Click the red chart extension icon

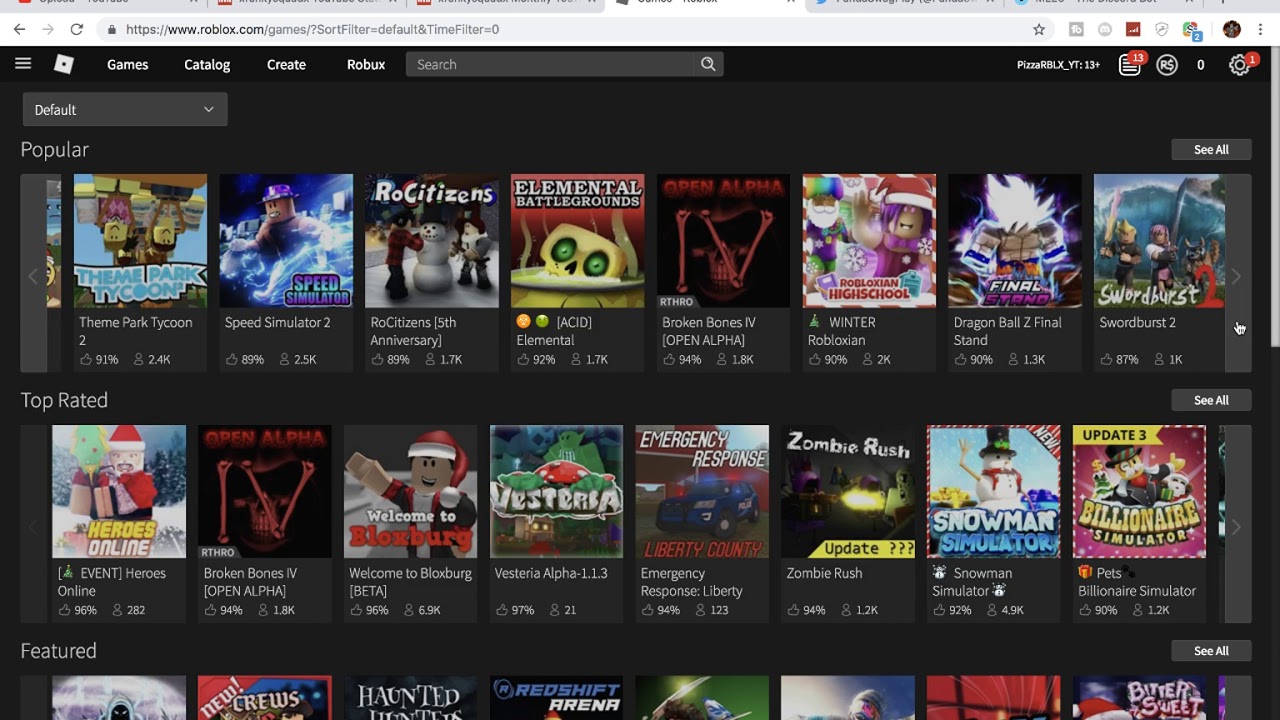[1133, 29]
